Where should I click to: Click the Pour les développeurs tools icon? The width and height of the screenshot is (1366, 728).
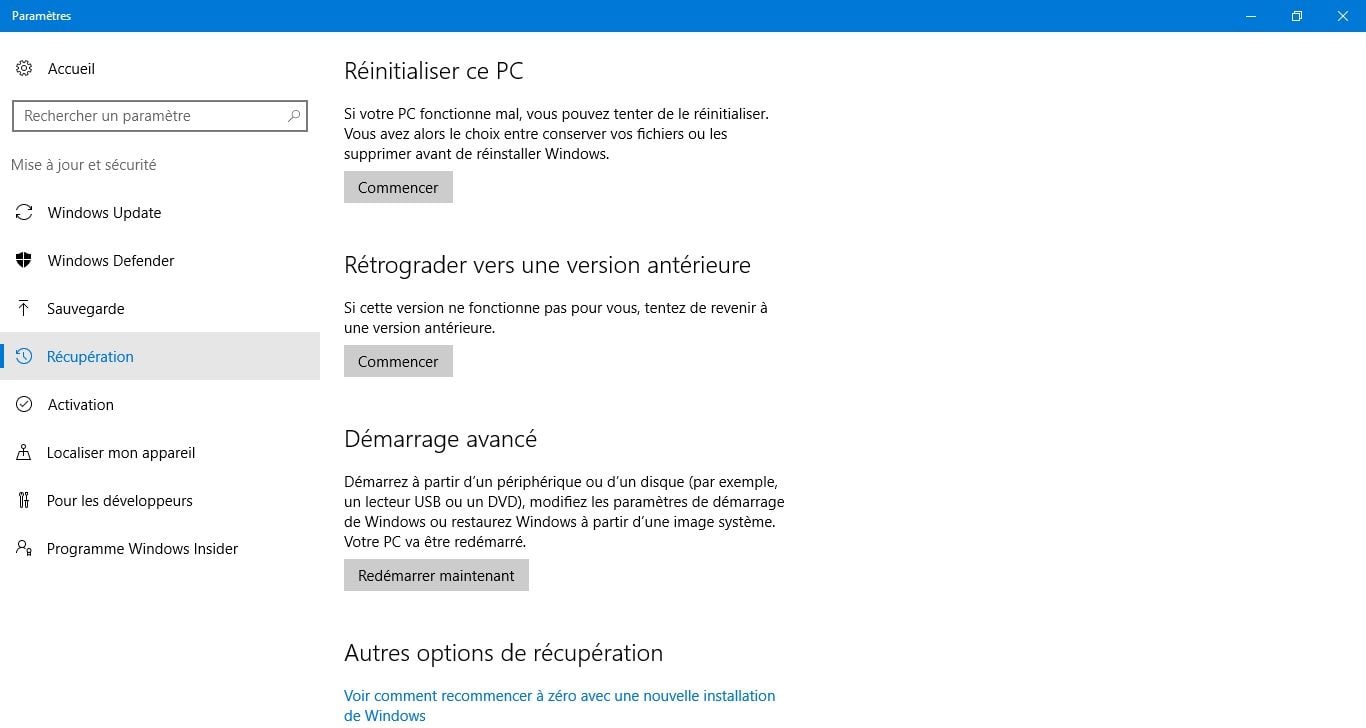[x=24, y=501]
